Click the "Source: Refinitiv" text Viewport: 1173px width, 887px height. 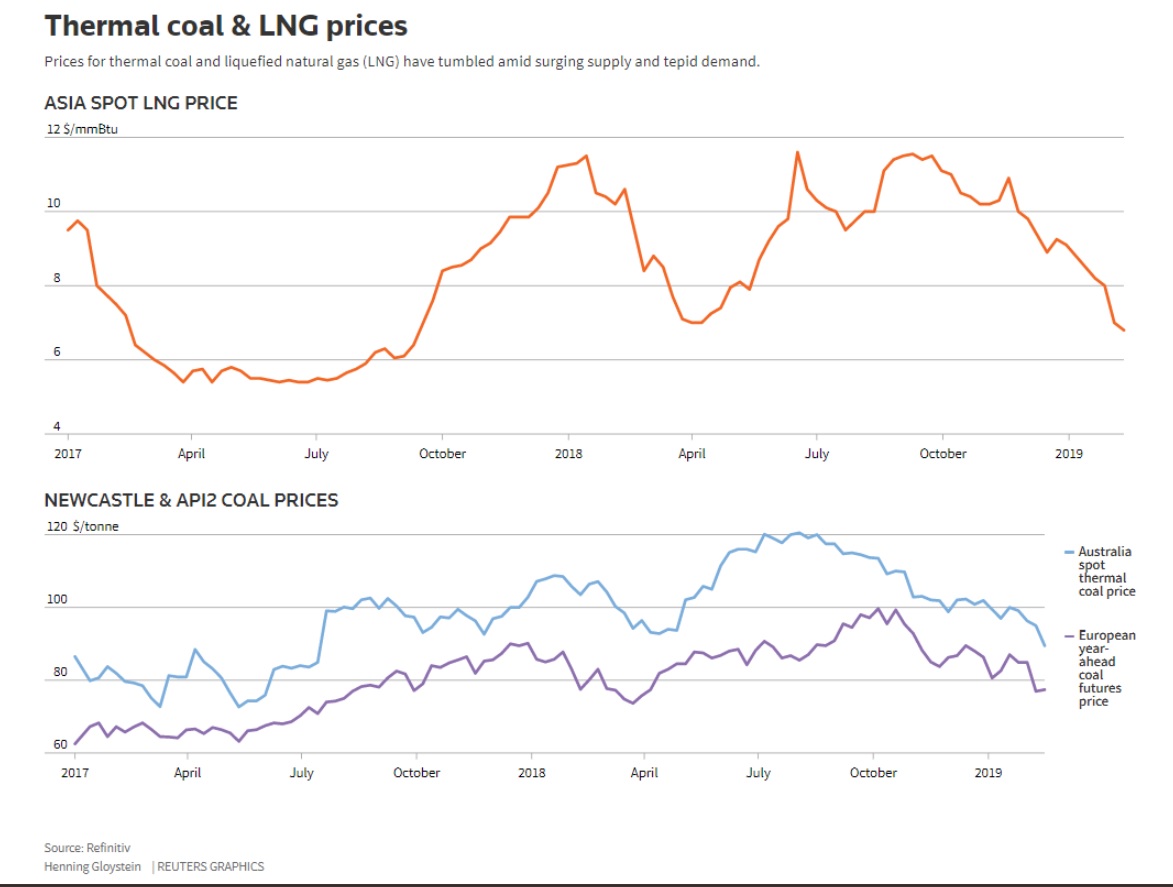(88, 848)
